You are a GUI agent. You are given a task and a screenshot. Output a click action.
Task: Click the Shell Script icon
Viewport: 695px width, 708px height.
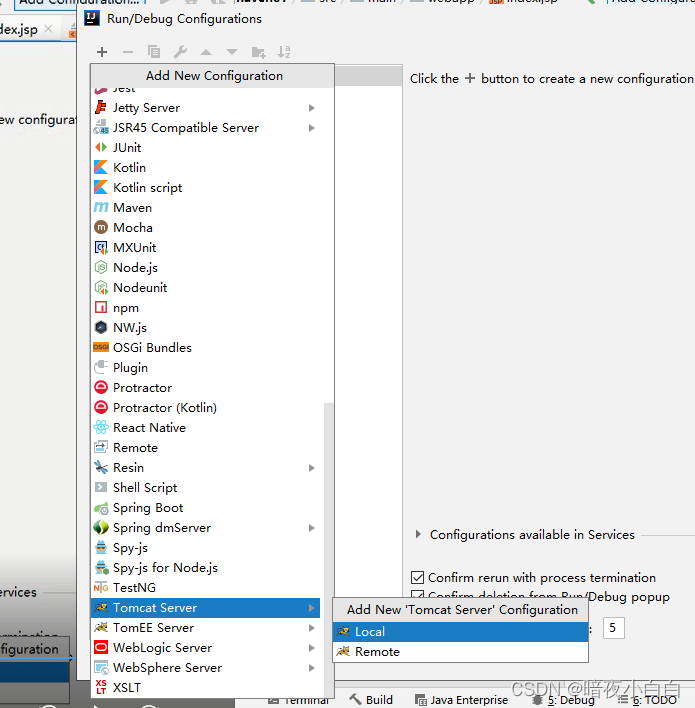tap(101, 488)
